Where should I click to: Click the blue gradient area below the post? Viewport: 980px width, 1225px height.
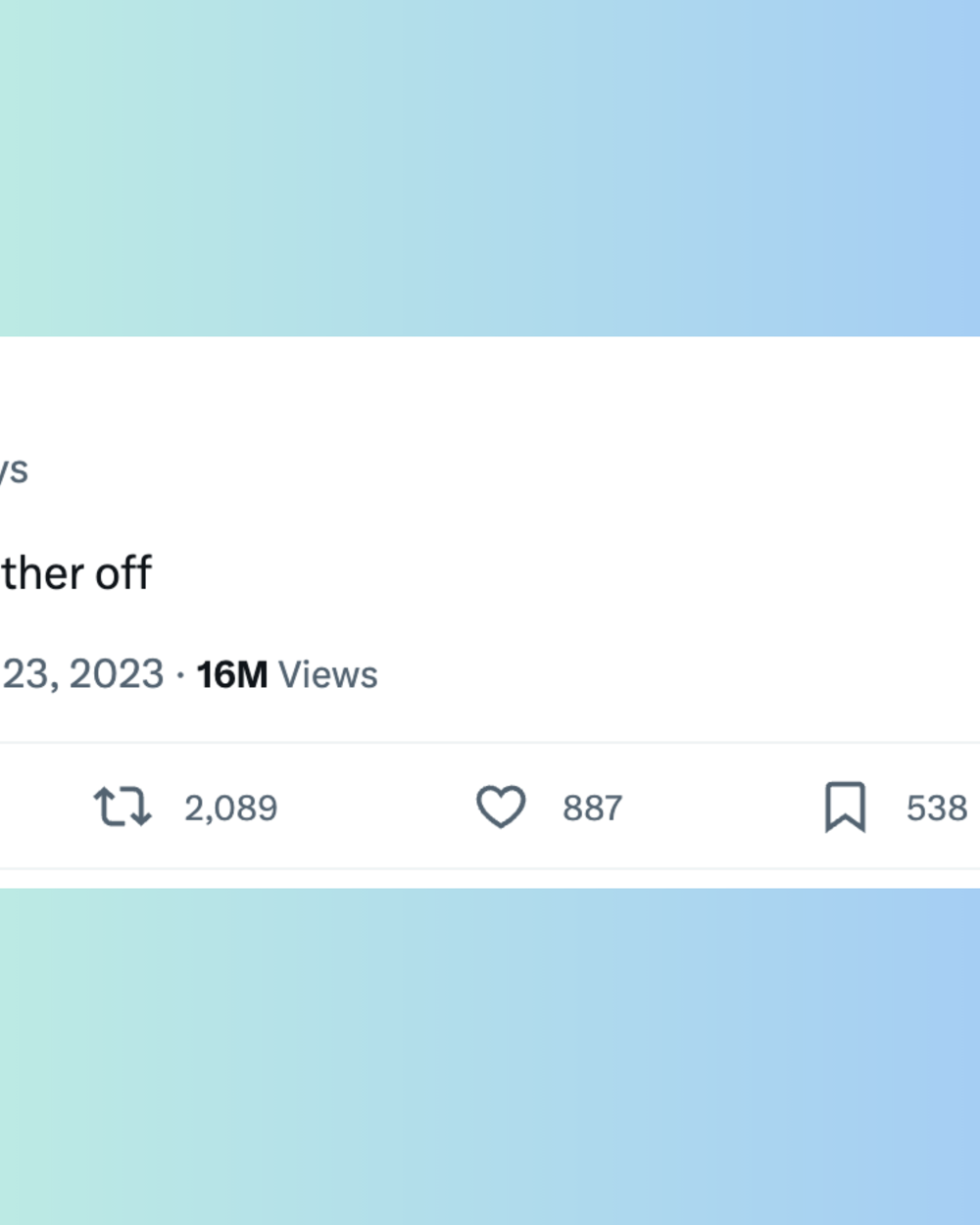coord(490,1056)
